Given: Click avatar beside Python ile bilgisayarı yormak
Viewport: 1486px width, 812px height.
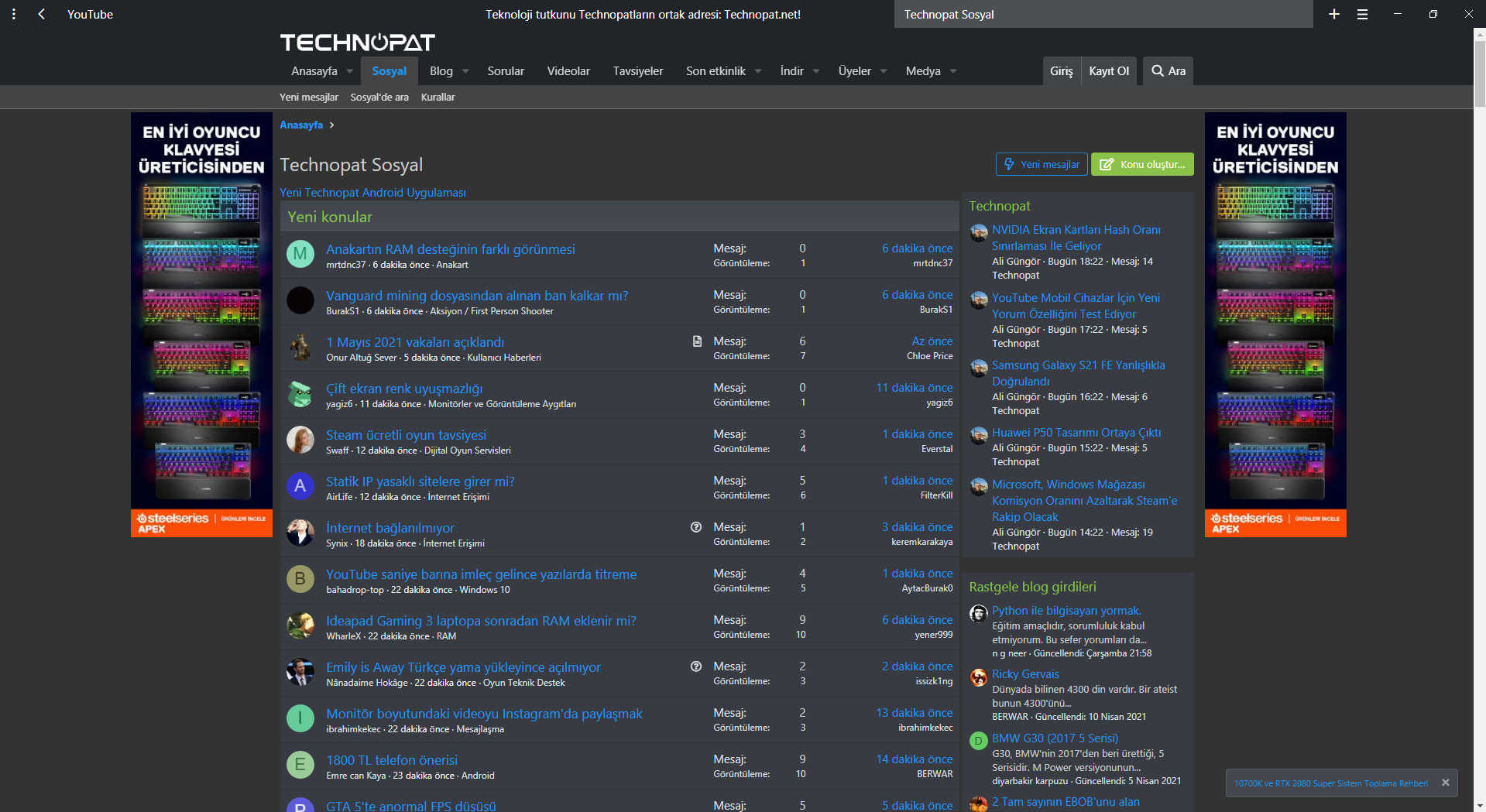Looking at the screenshot, I should tap(979, 613).
